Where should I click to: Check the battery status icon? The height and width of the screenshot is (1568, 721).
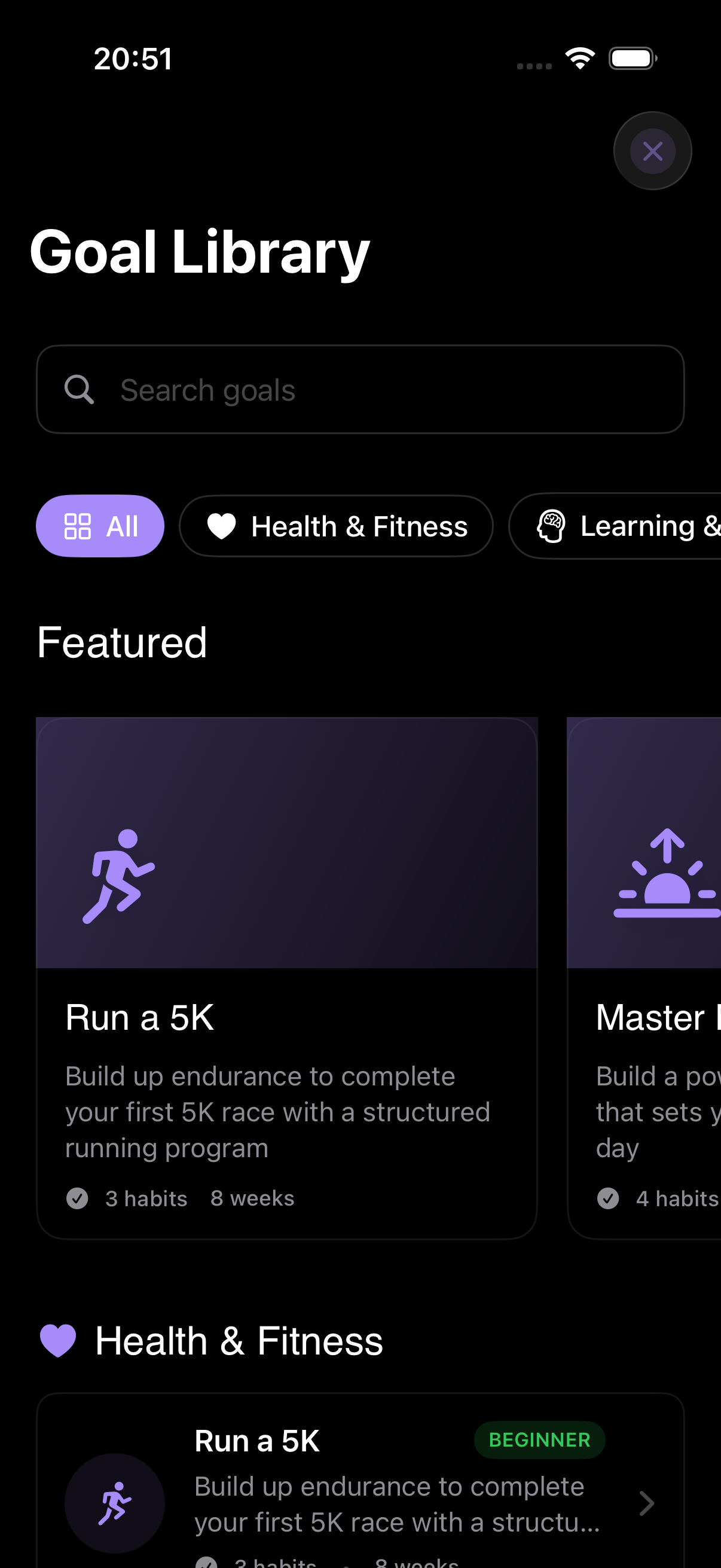(x=633, y=59)
